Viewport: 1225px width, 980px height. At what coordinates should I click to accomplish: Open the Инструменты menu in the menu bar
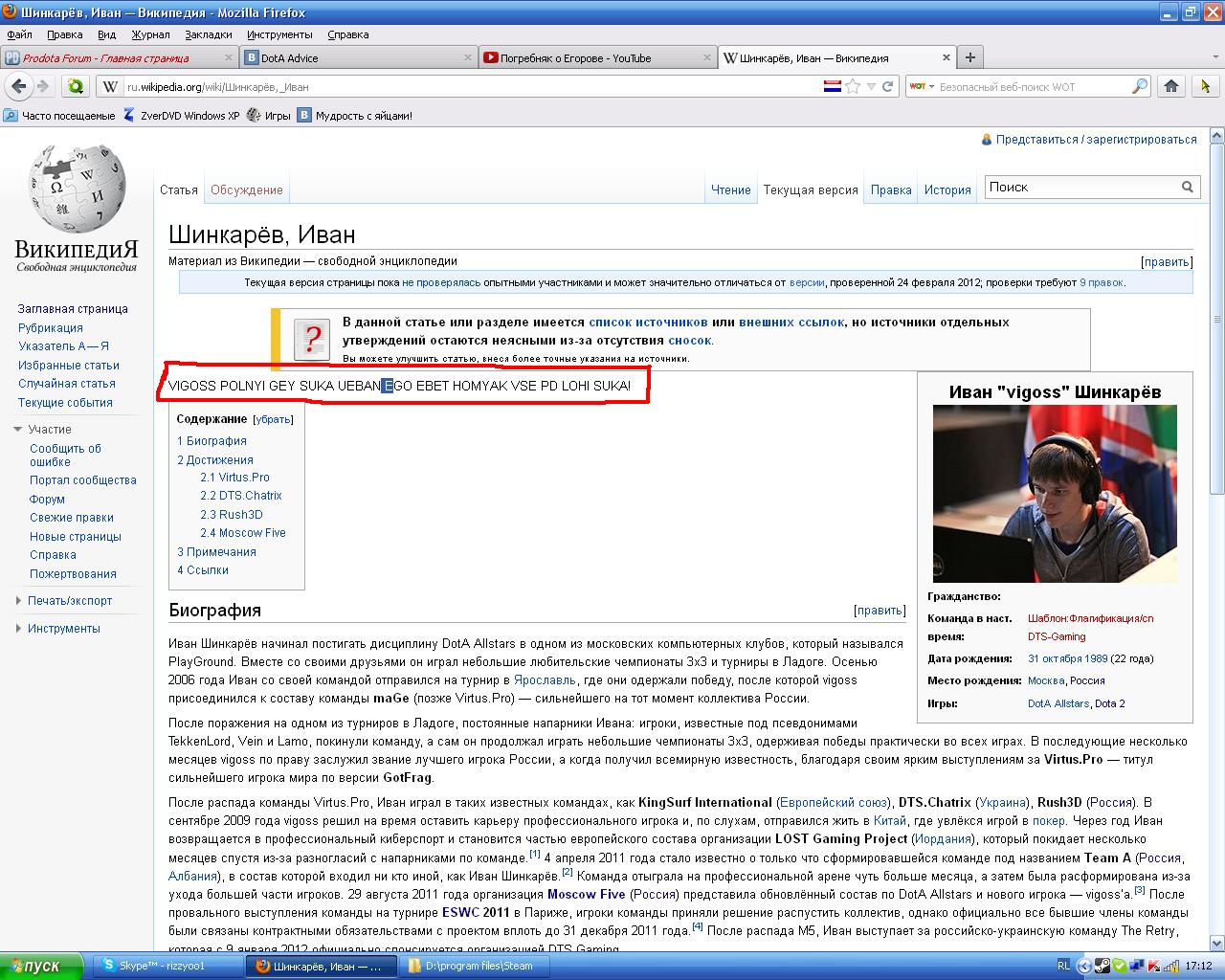278,34
